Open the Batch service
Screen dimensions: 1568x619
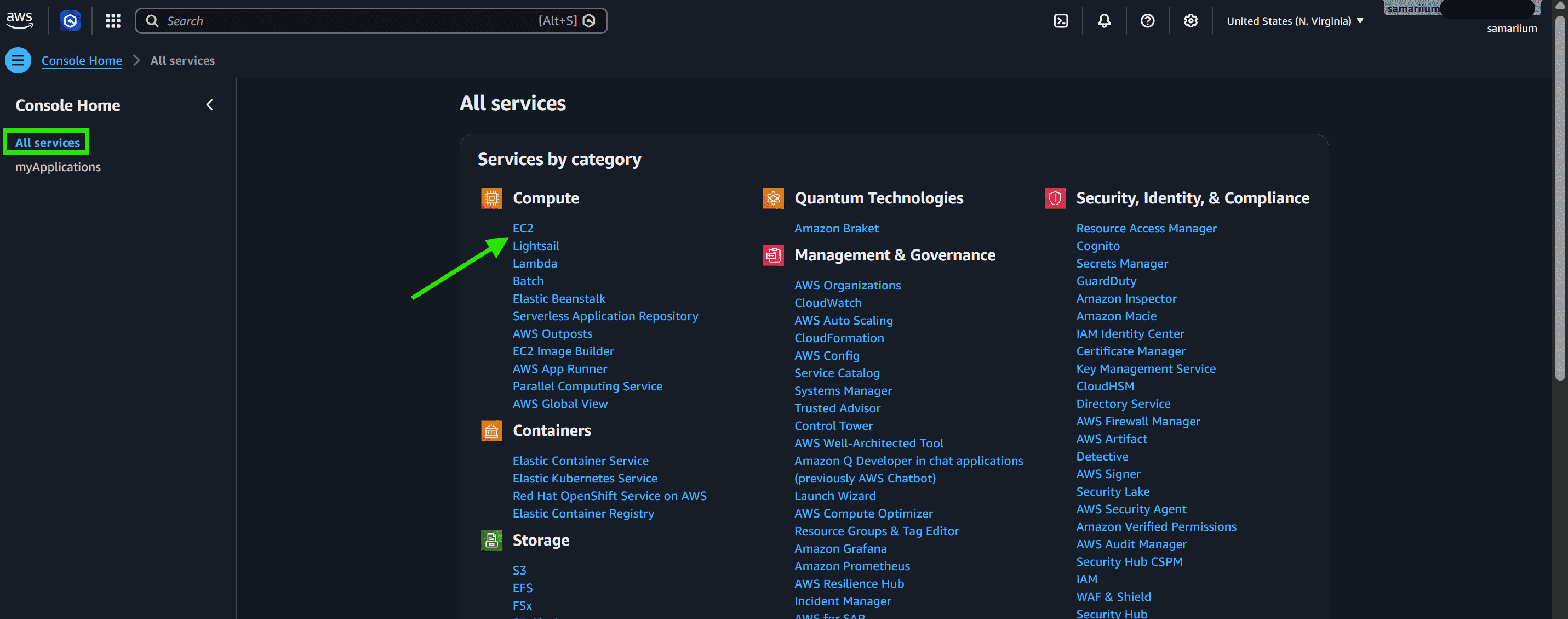pyautogui.click(x=528, y=281)
